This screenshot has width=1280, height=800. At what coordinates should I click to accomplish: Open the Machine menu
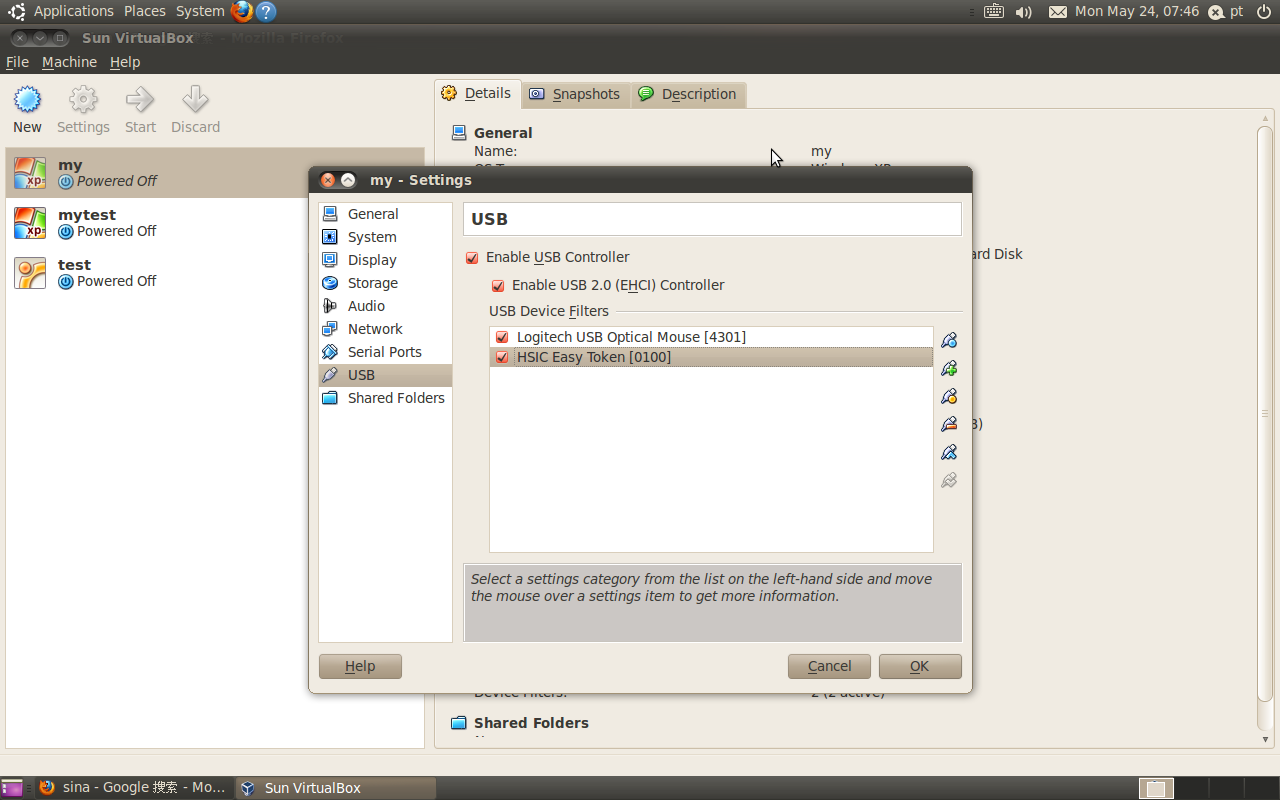coord(69,62)
